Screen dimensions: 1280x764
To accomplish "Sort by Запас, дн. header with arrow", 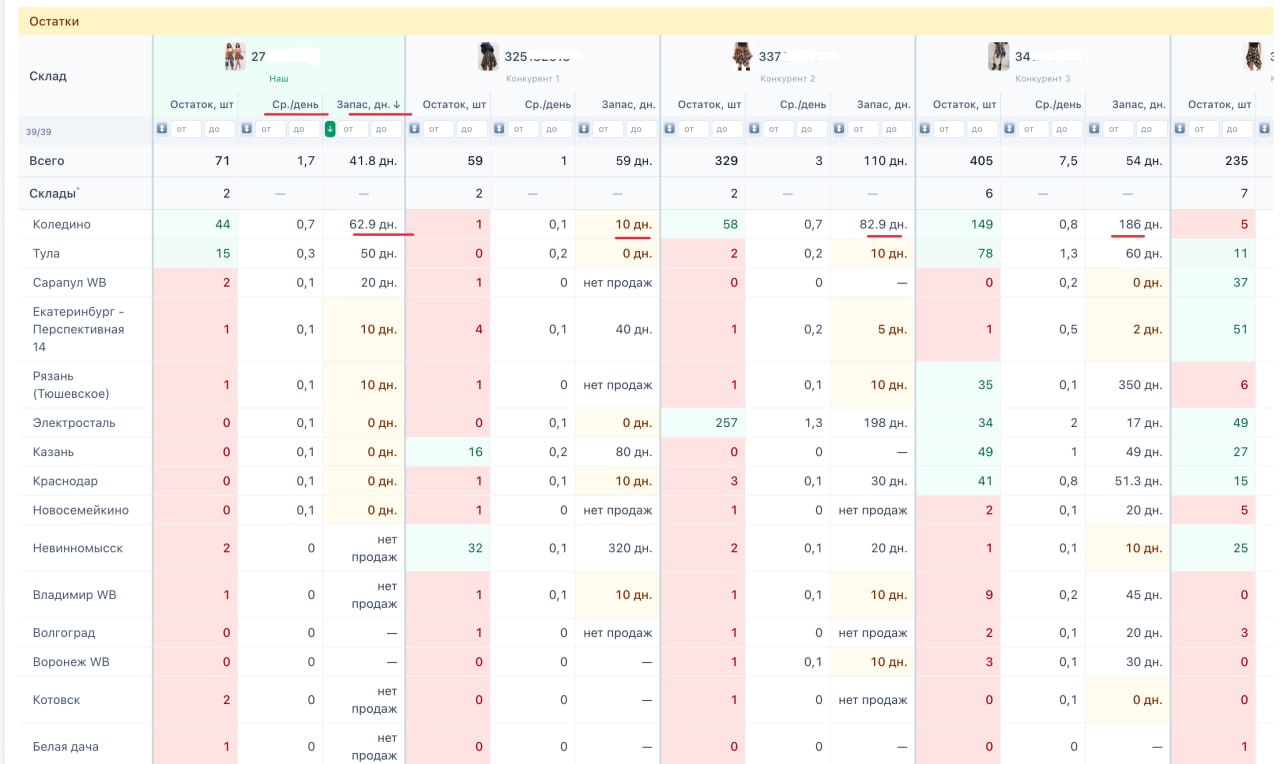I will click(x=368, y=104).
